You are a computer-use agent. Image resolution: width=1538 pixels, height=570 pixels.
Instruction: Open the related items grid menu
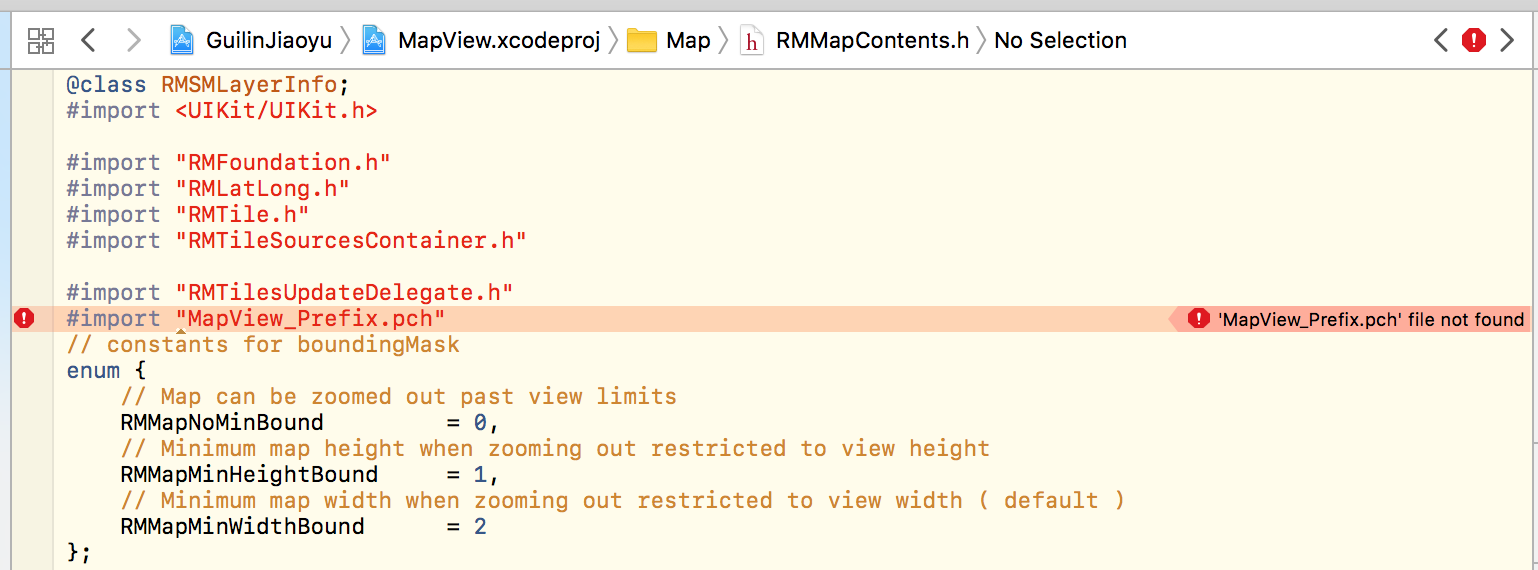41,41
